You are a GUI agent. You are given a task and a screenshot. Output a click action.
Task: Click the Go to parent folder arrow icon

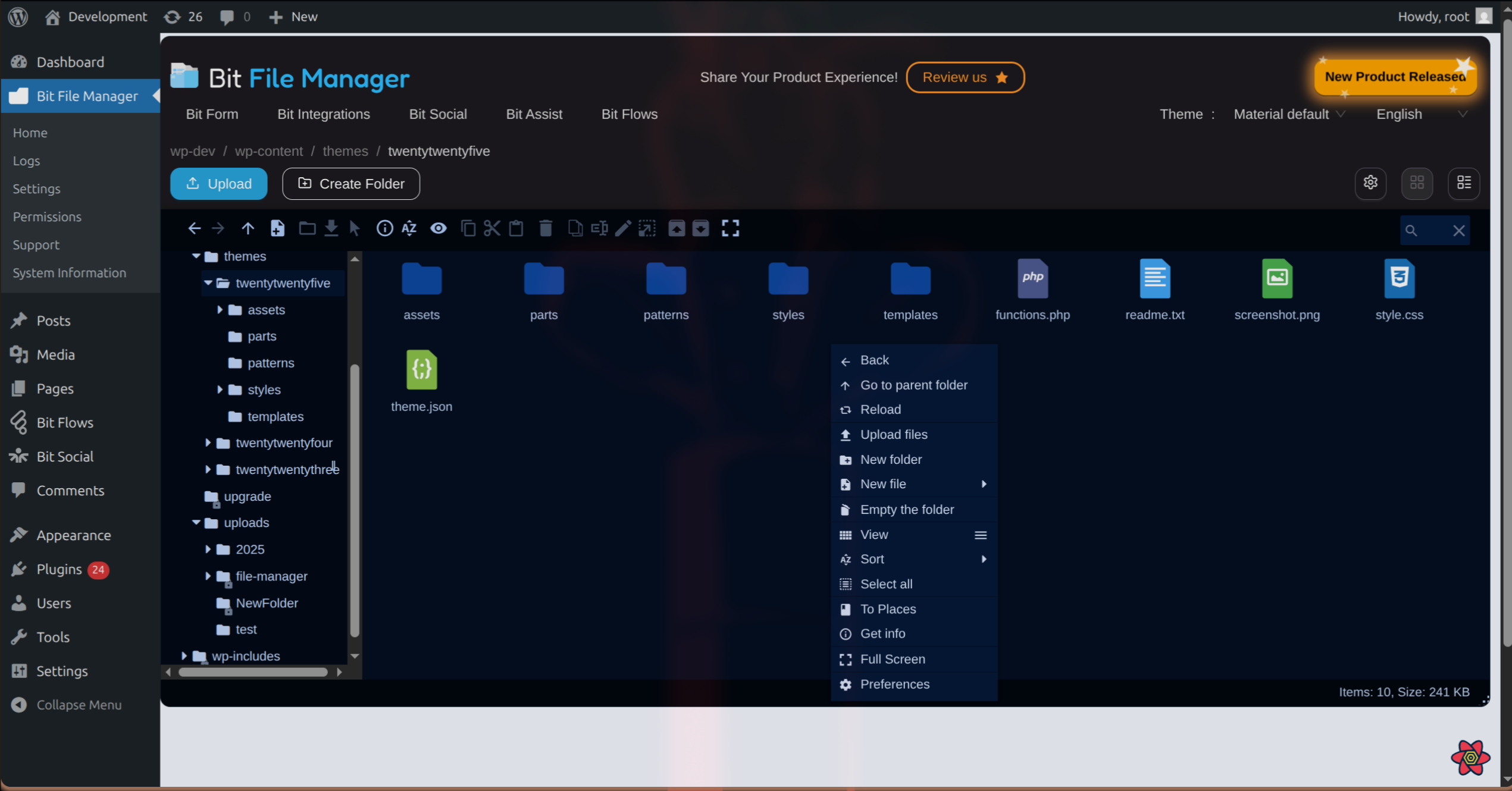(248, 228)
